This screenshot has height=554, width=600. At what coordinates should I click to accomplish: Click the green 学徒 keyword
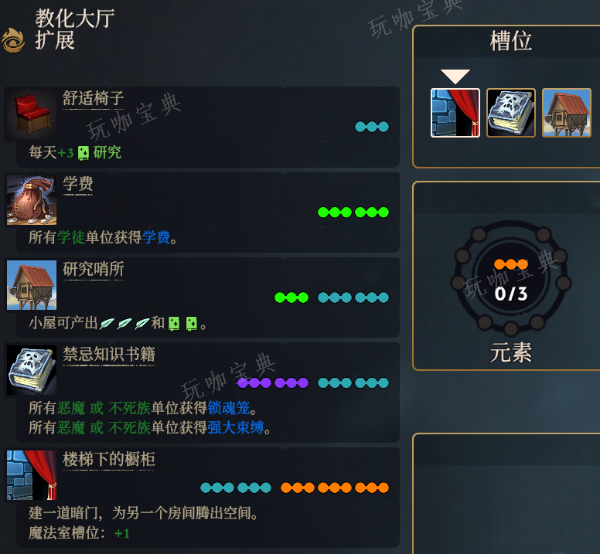(x=71, y=238)
